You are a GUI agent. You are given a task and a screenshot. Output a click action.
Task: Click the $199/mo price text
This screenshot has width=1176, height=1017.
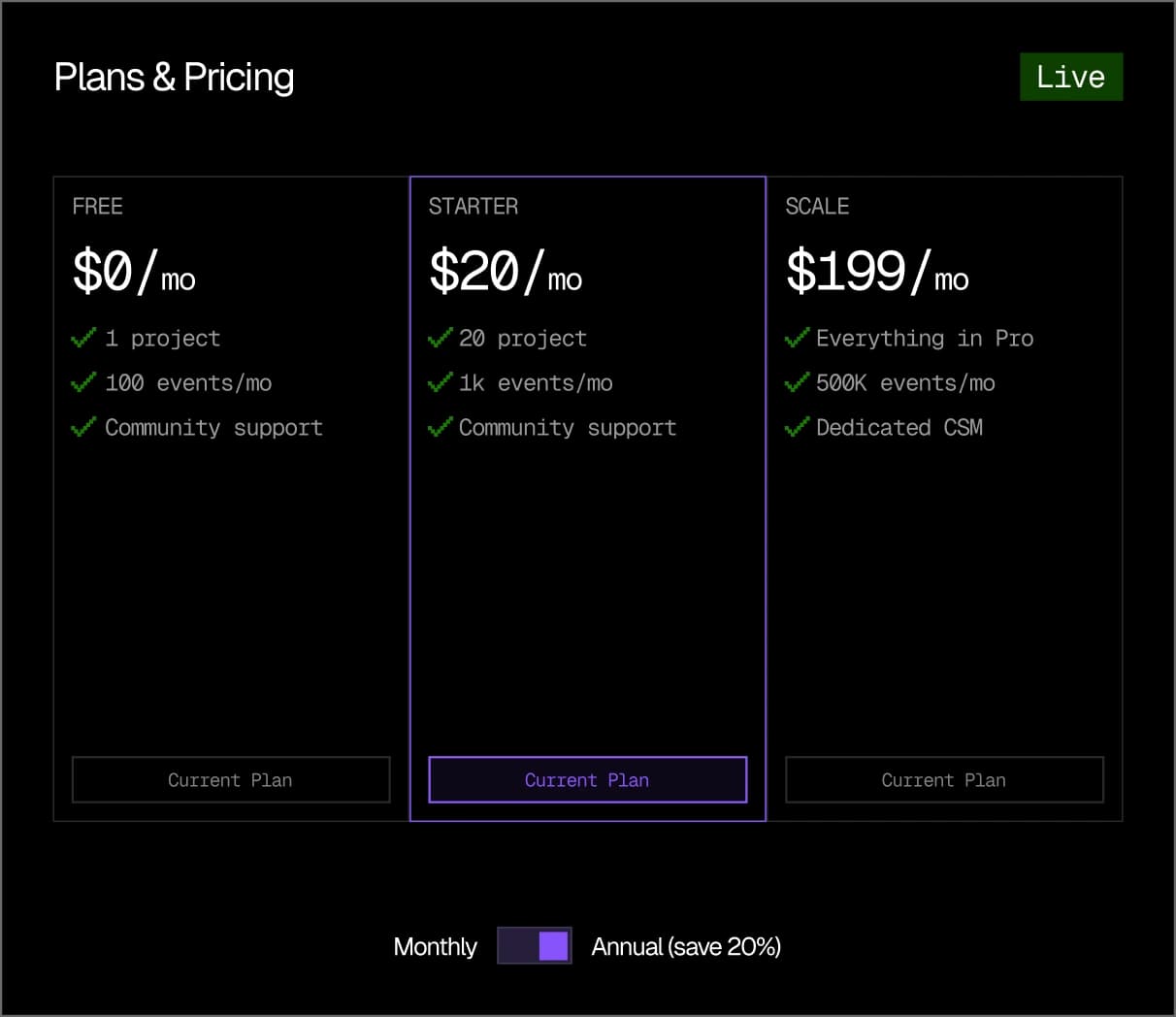pos(876,273)
